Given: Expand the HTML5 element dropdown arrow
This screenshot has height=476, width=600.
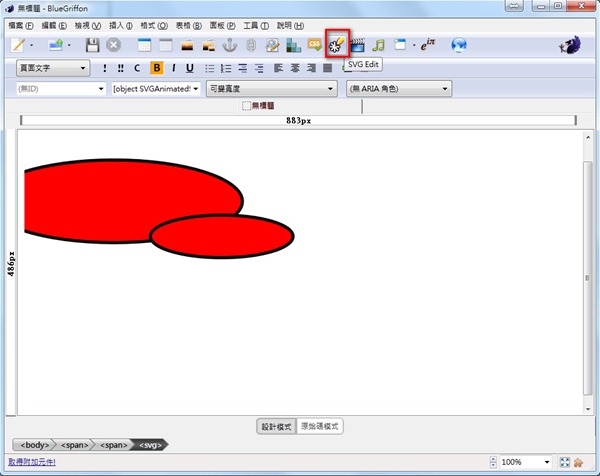Looking at the screenshot, I should [414, 45].
